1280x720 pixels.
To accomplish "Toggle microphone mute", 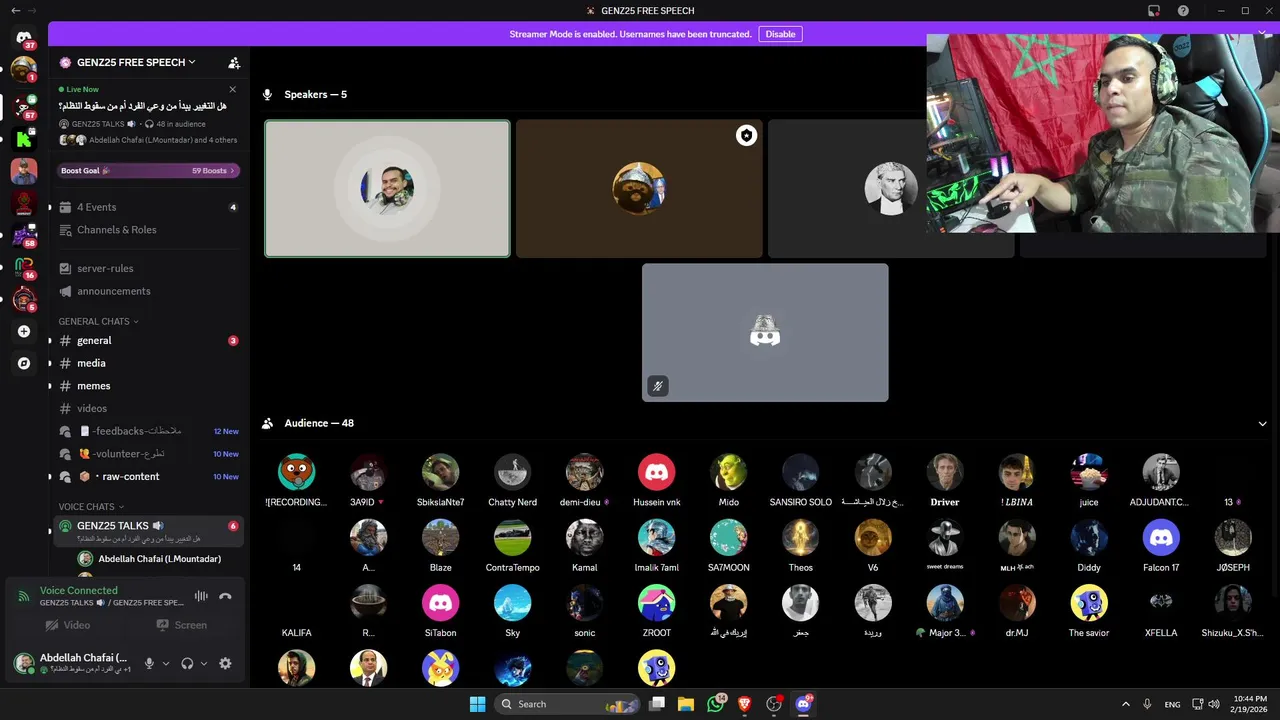I will click(149, 663).
